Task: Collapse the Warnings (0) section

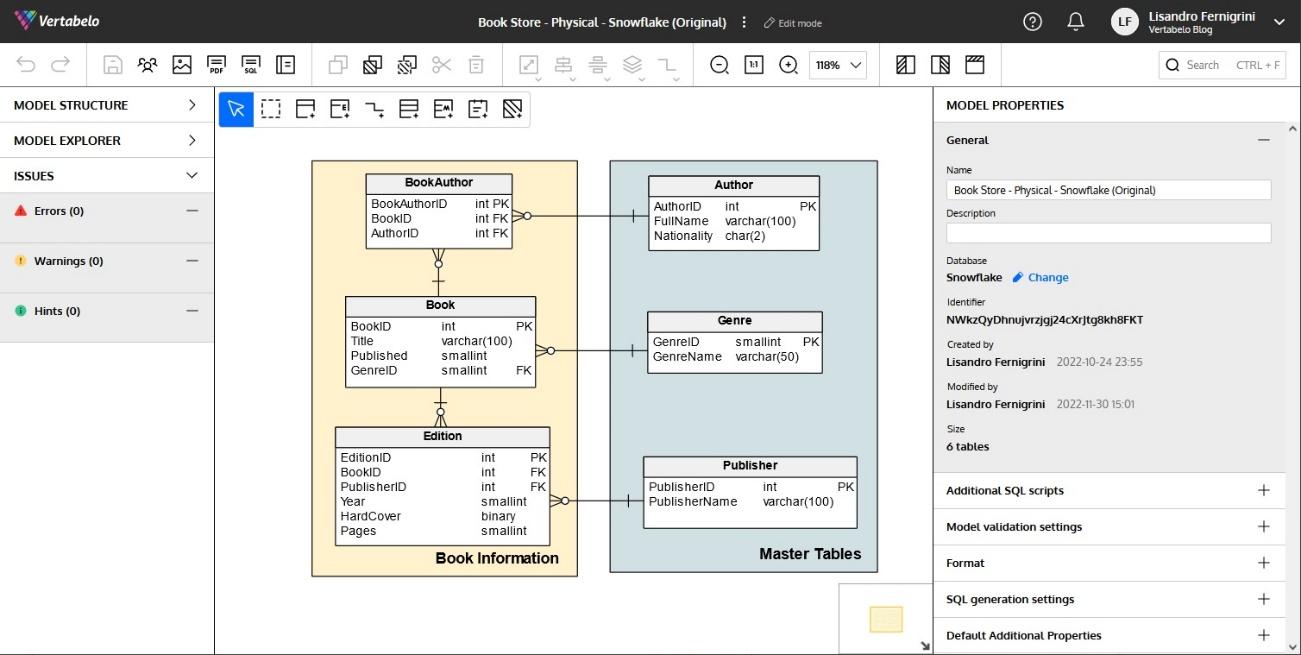Action: [x=192, y=261]
